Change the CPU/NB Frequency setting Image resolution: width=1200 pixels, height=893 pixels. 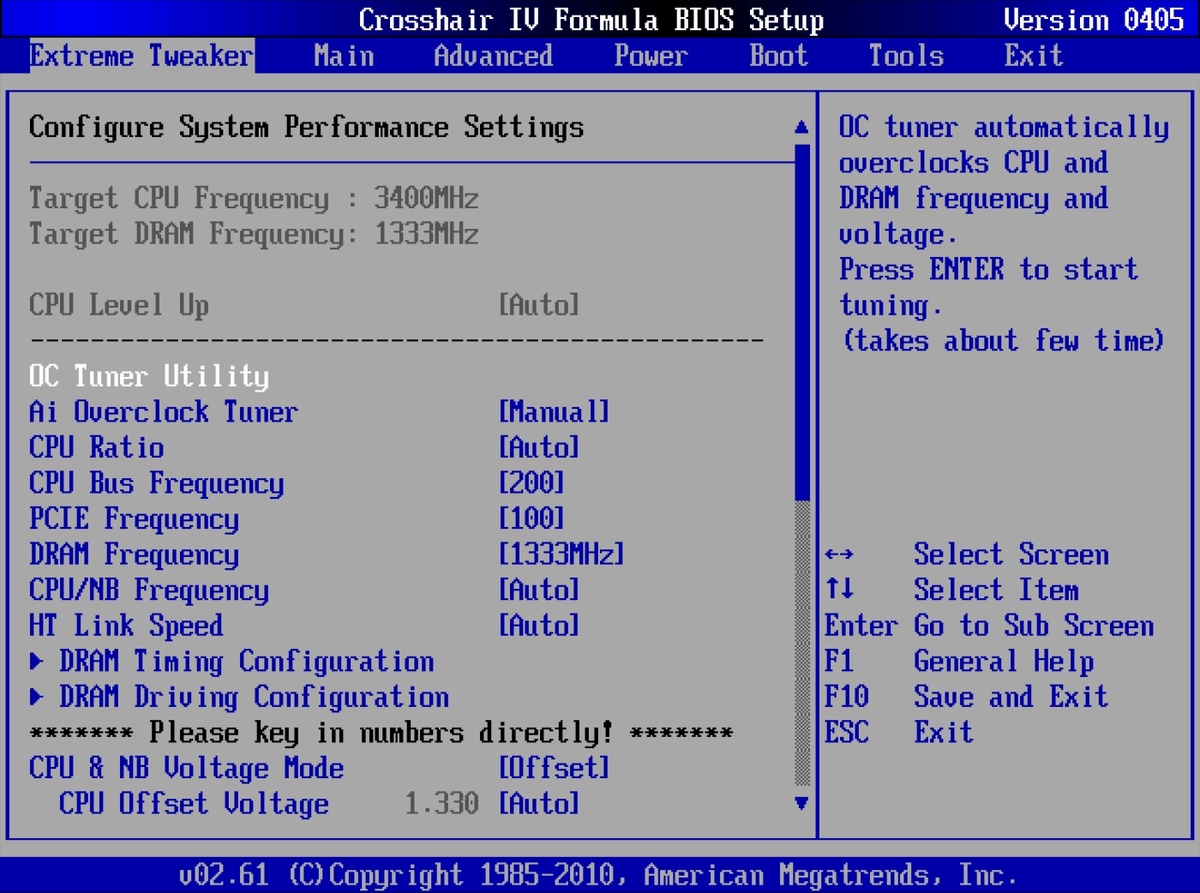pos(538,590)
